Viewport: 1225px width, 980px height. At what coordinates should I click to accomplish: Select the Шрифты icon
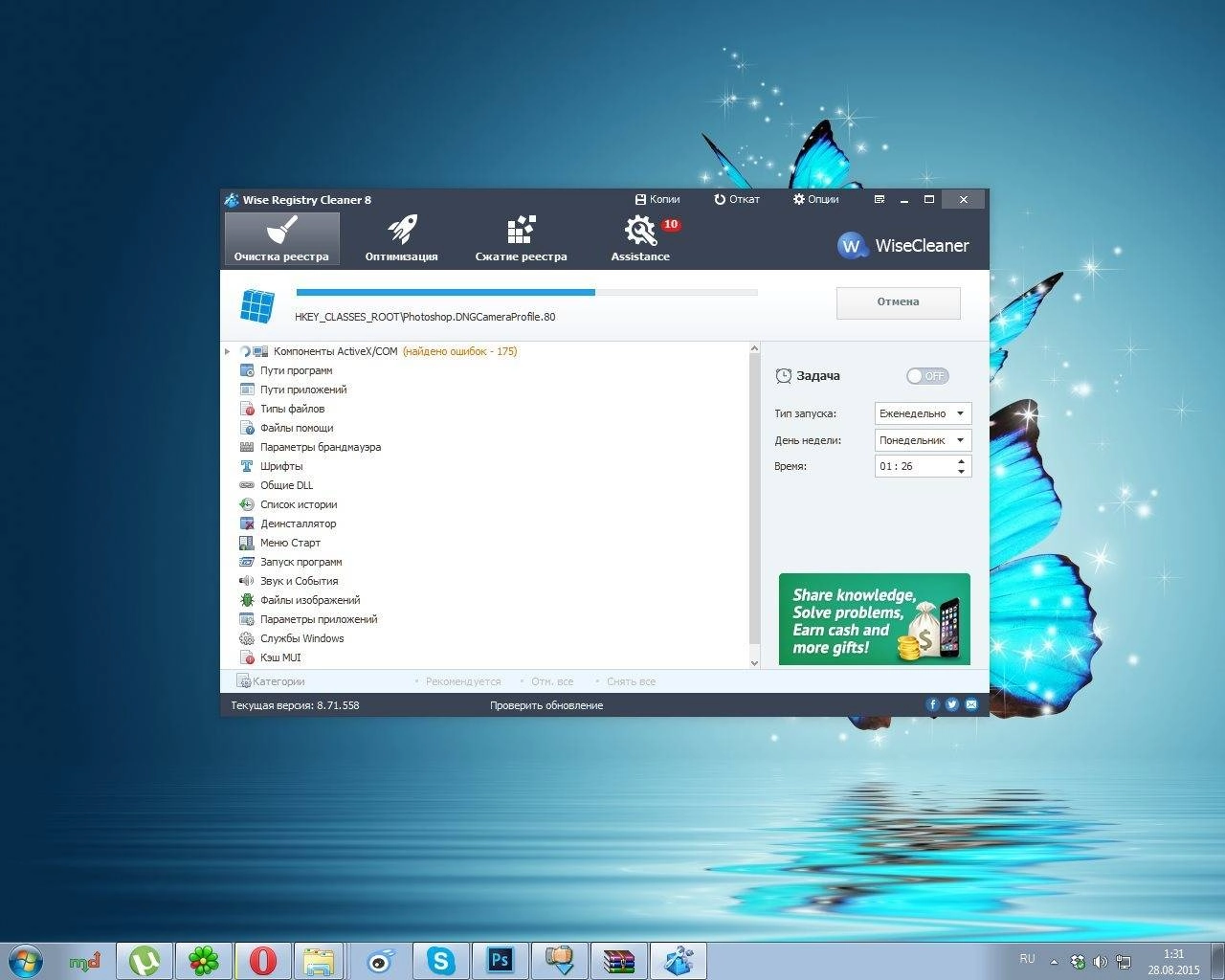tap(247, 466)
